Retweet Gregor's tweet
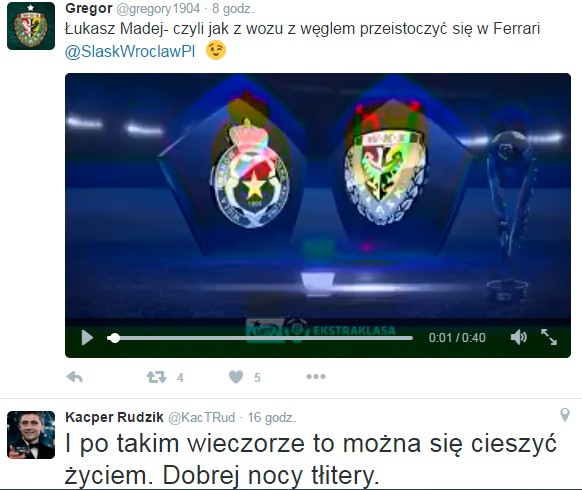 [156, 377]
